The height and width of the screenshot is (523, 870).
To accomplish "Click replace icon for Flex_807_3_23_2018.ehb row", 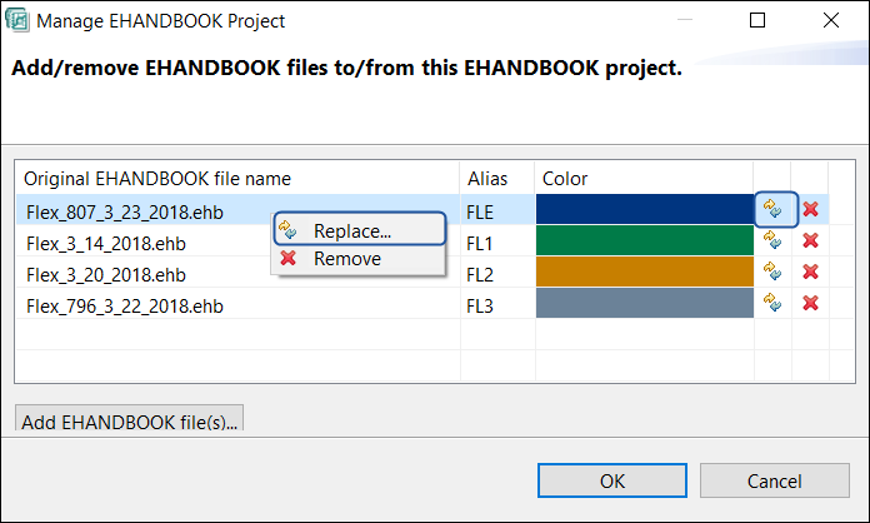I will [x=772, y=209].
